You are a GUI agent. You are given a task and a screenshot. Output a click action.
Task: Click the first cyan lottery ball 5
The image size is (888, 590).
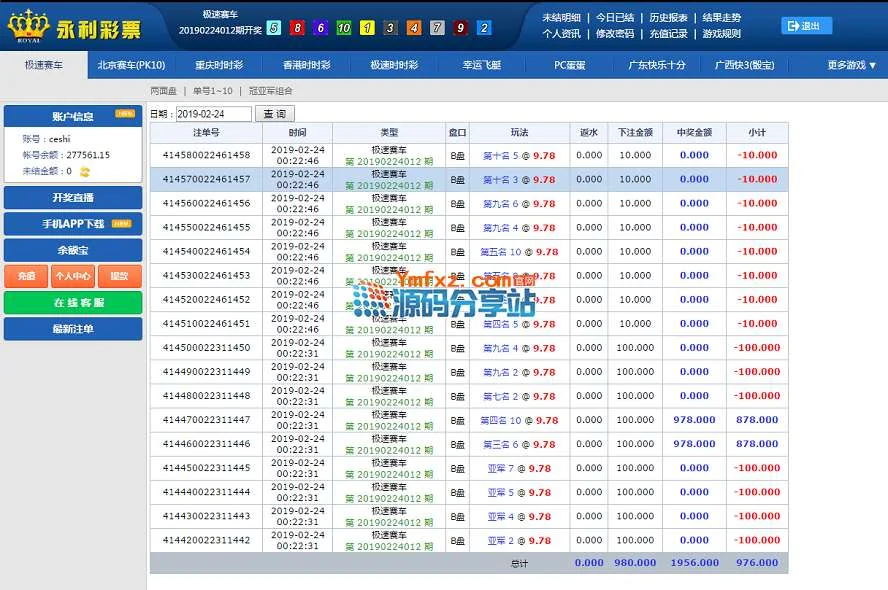[273, 28]
